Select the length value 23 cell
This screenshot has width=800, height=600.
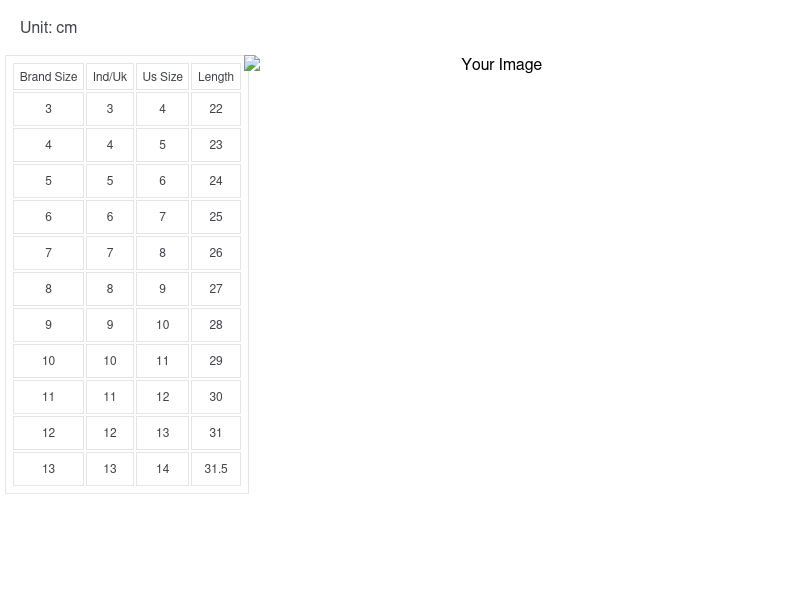[216, 145]
